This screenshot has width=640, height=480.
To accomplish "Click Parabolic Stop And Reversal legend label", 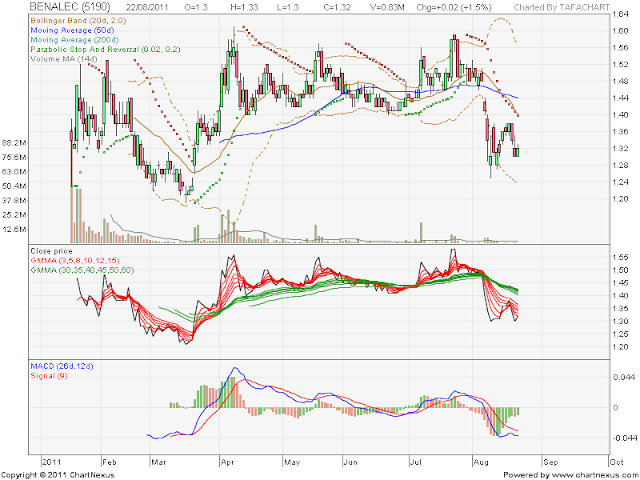I will (105, 49).
